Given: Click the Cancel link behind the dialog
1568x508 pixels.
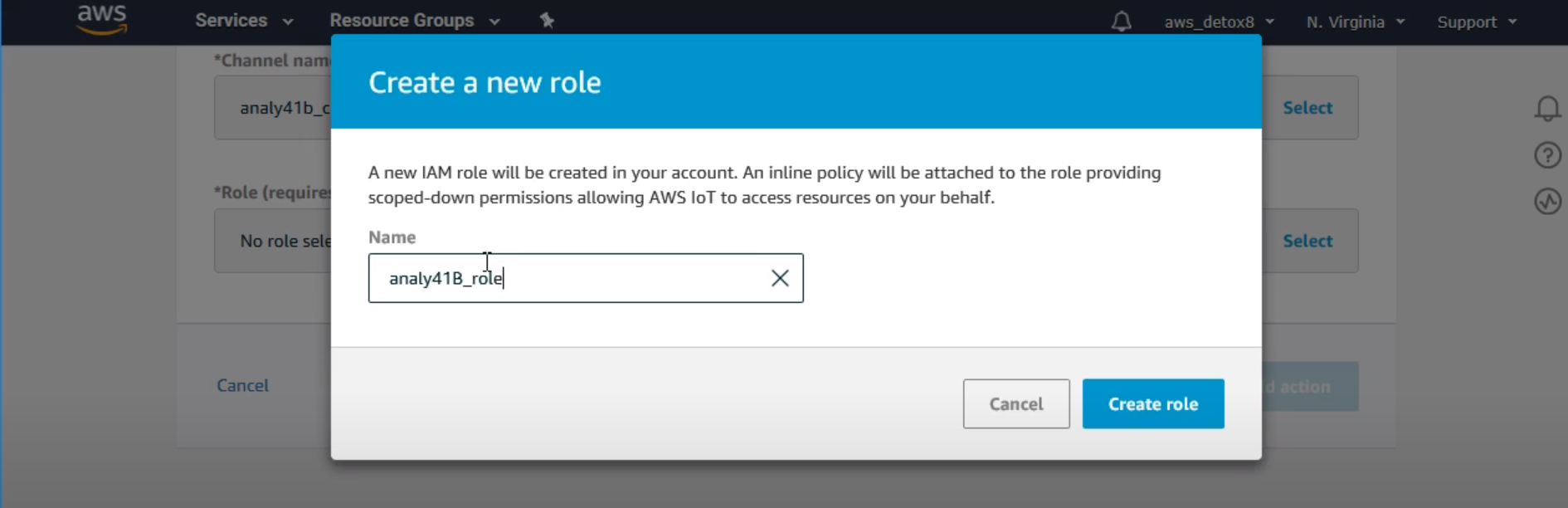Looking at the screenshot, I should 242,385.
